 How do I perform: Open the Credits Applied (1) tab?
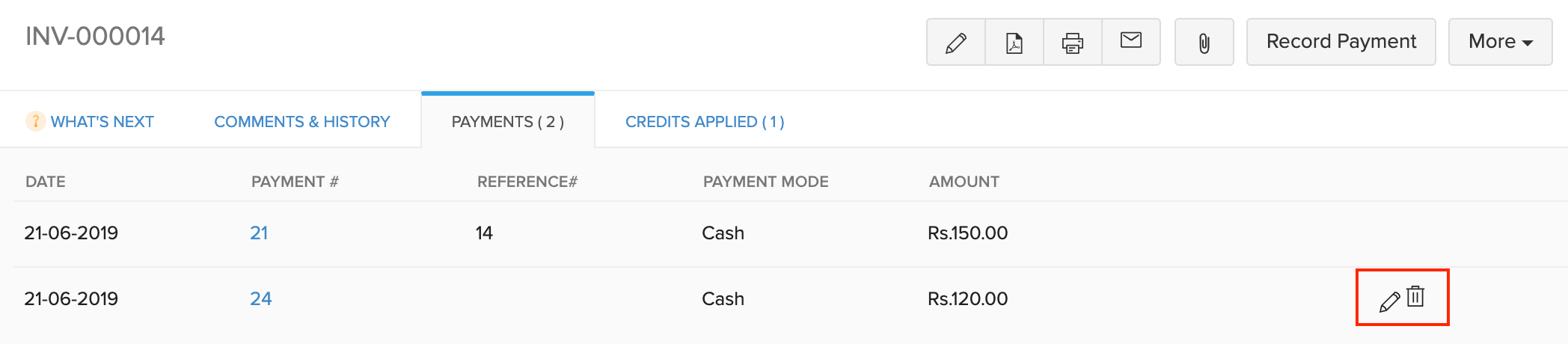(705, 122)
